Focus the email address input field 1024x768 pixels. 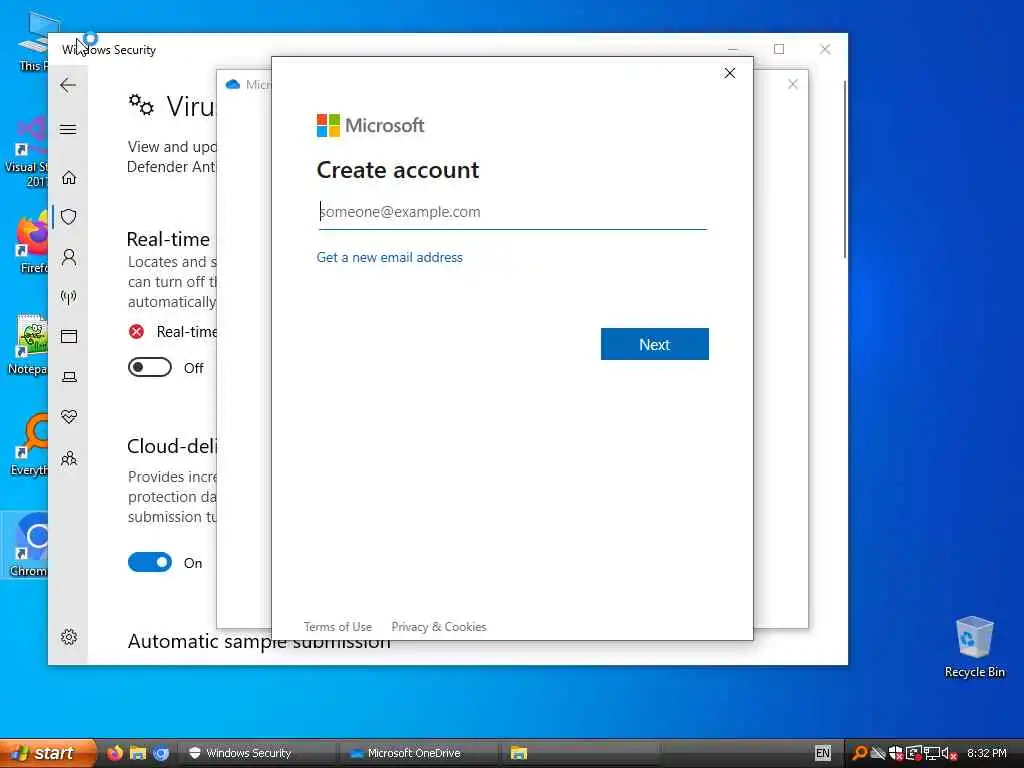(x=513, y=212)
